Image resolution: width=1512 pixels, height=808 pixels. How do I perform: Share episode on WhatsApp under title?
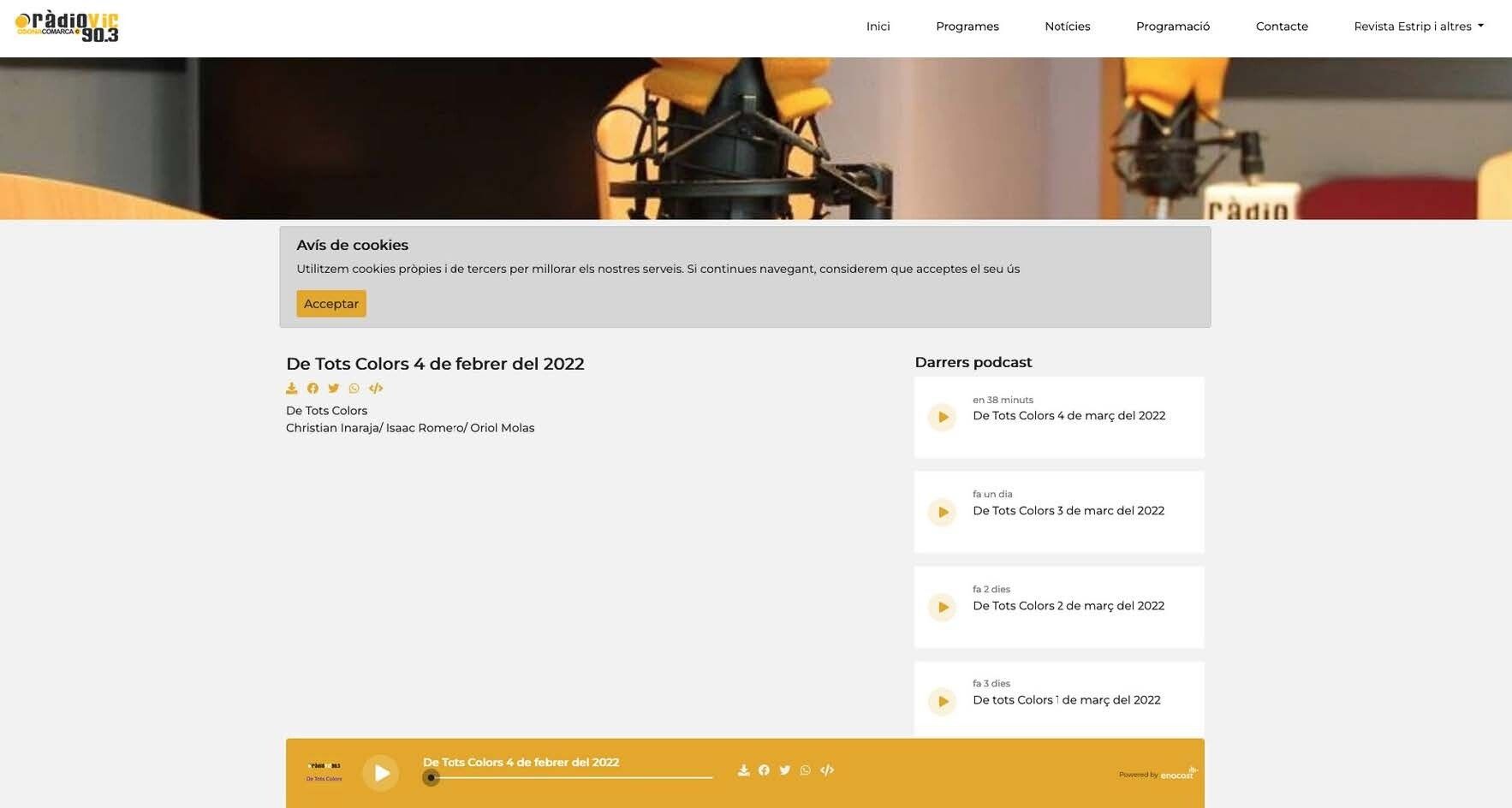coord(354,389)
